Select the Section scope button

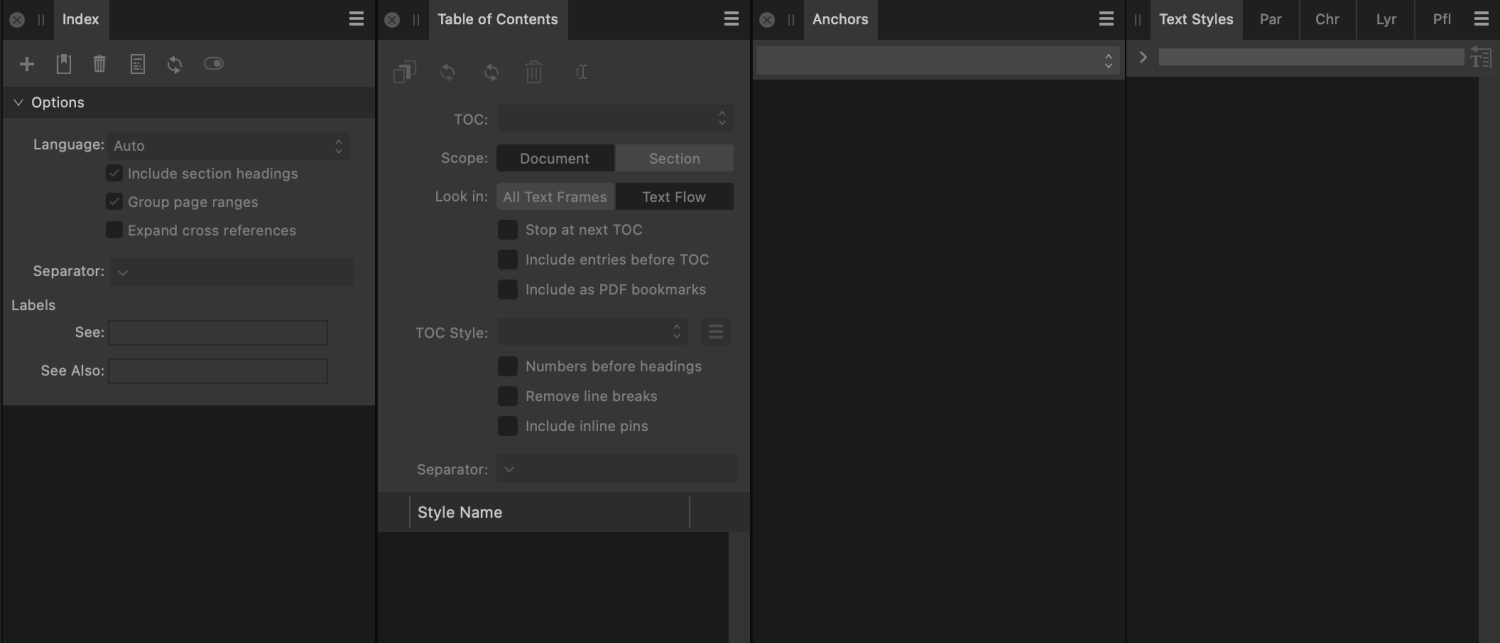pyautogui.click(x=674, y=157)
